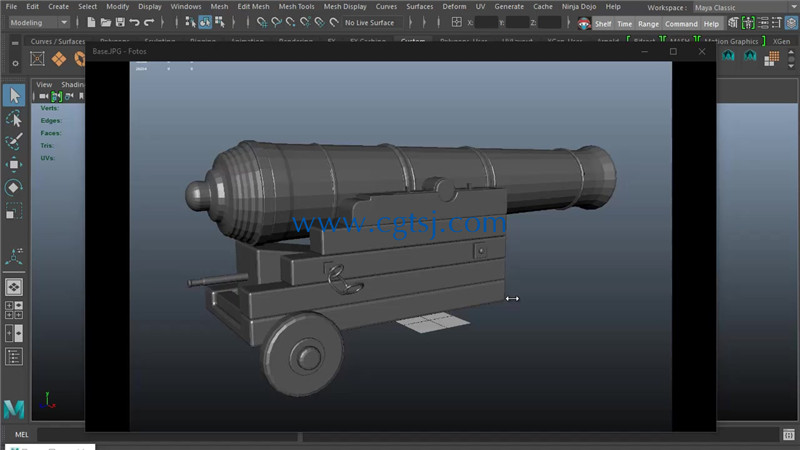Toggle the Modeling Toolkit panel icon
The image size is (800, 450).
(733, 23)
